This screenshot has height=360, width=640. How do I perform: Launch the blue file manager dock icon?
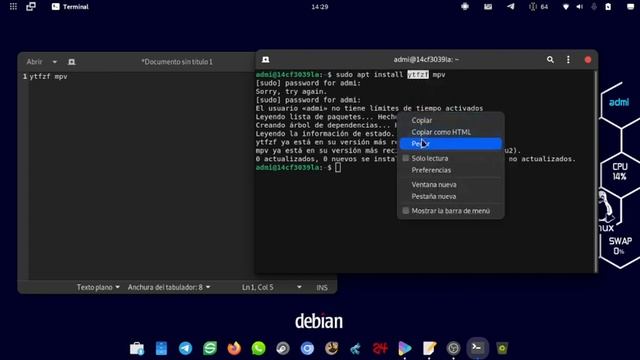pyautogui.click(x=161, y=348)
